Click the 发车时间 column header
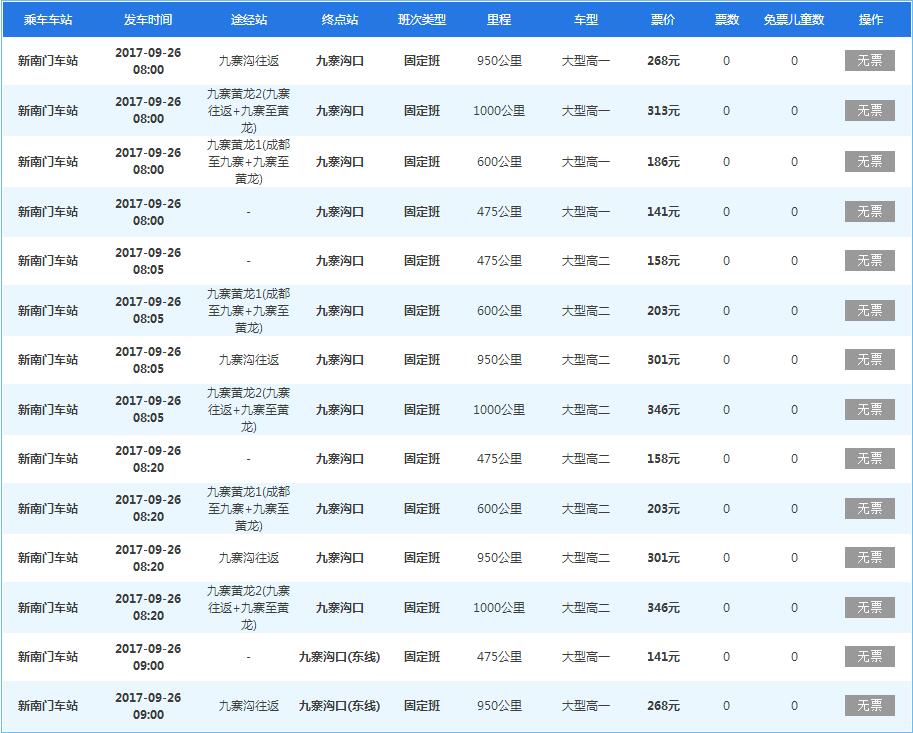The height and width of the screenshot is (733, 913). 148,20
